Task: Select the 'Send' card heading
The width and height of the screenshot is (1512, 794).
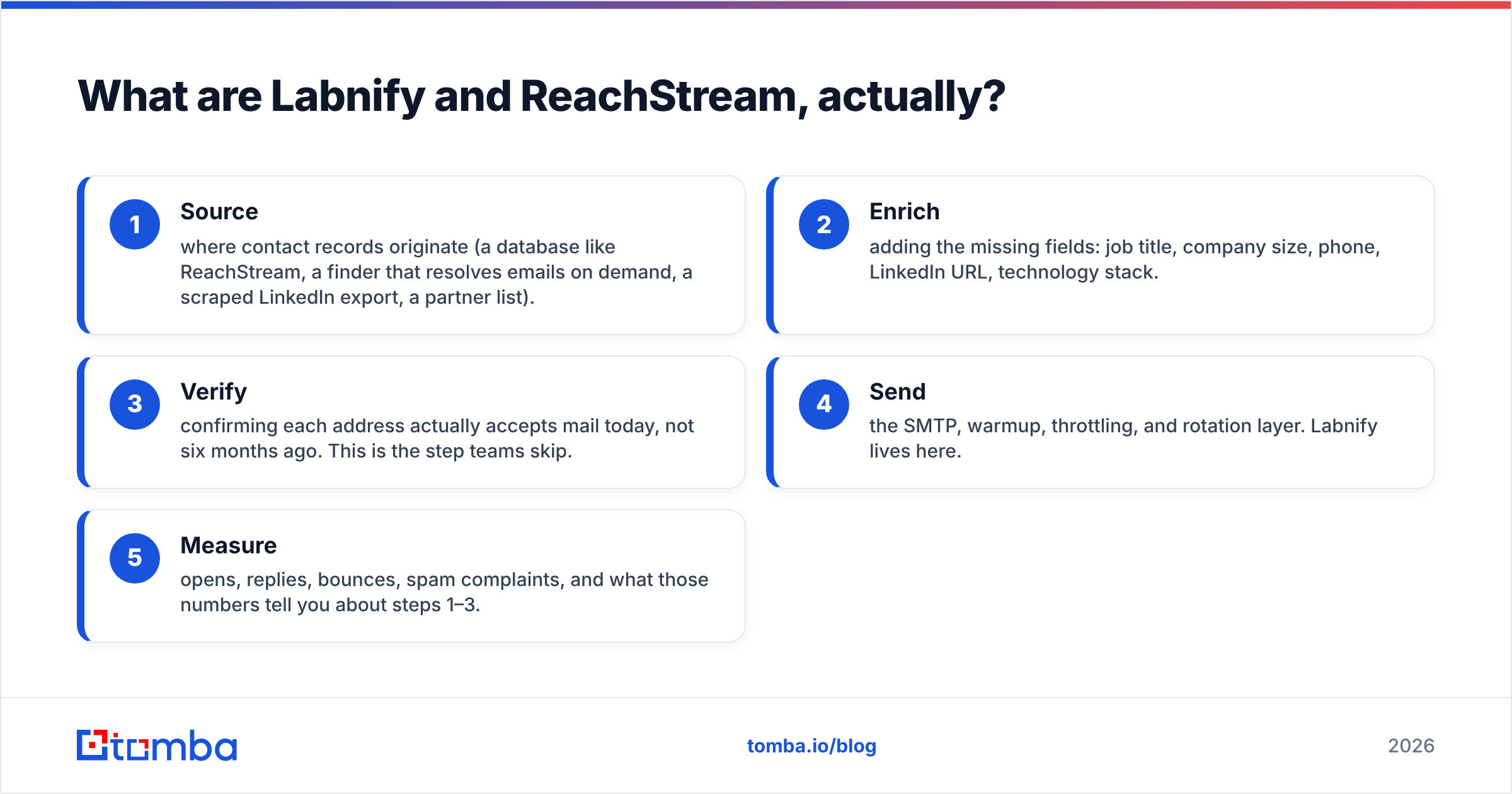Action: (x=897, y=392)
